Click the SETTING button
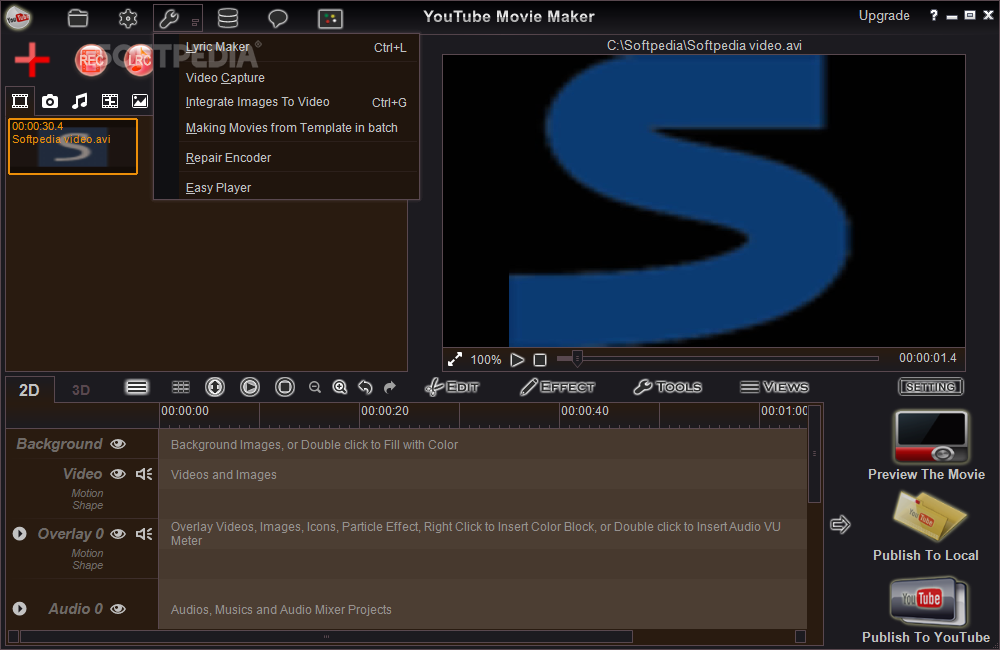 (930, 387)
